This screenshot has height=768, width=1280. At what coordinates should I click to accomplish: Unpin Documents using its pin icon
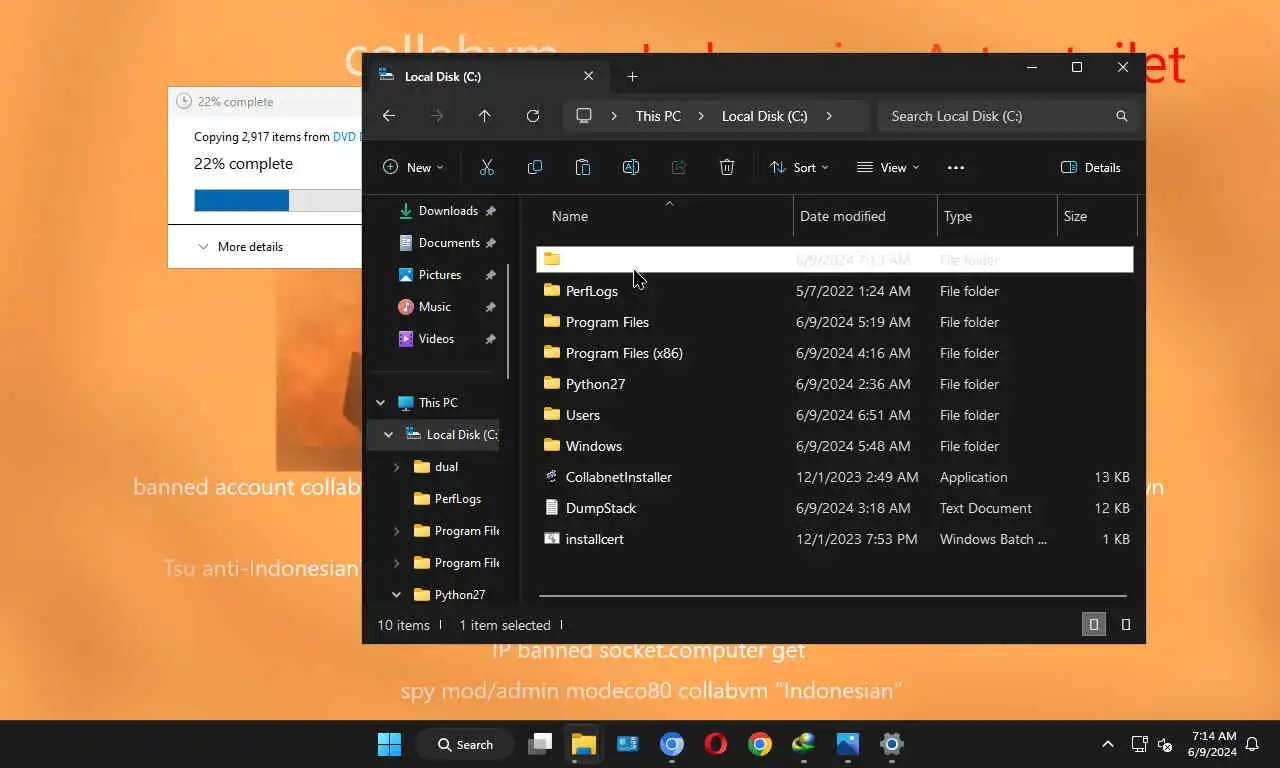[490, 243]
